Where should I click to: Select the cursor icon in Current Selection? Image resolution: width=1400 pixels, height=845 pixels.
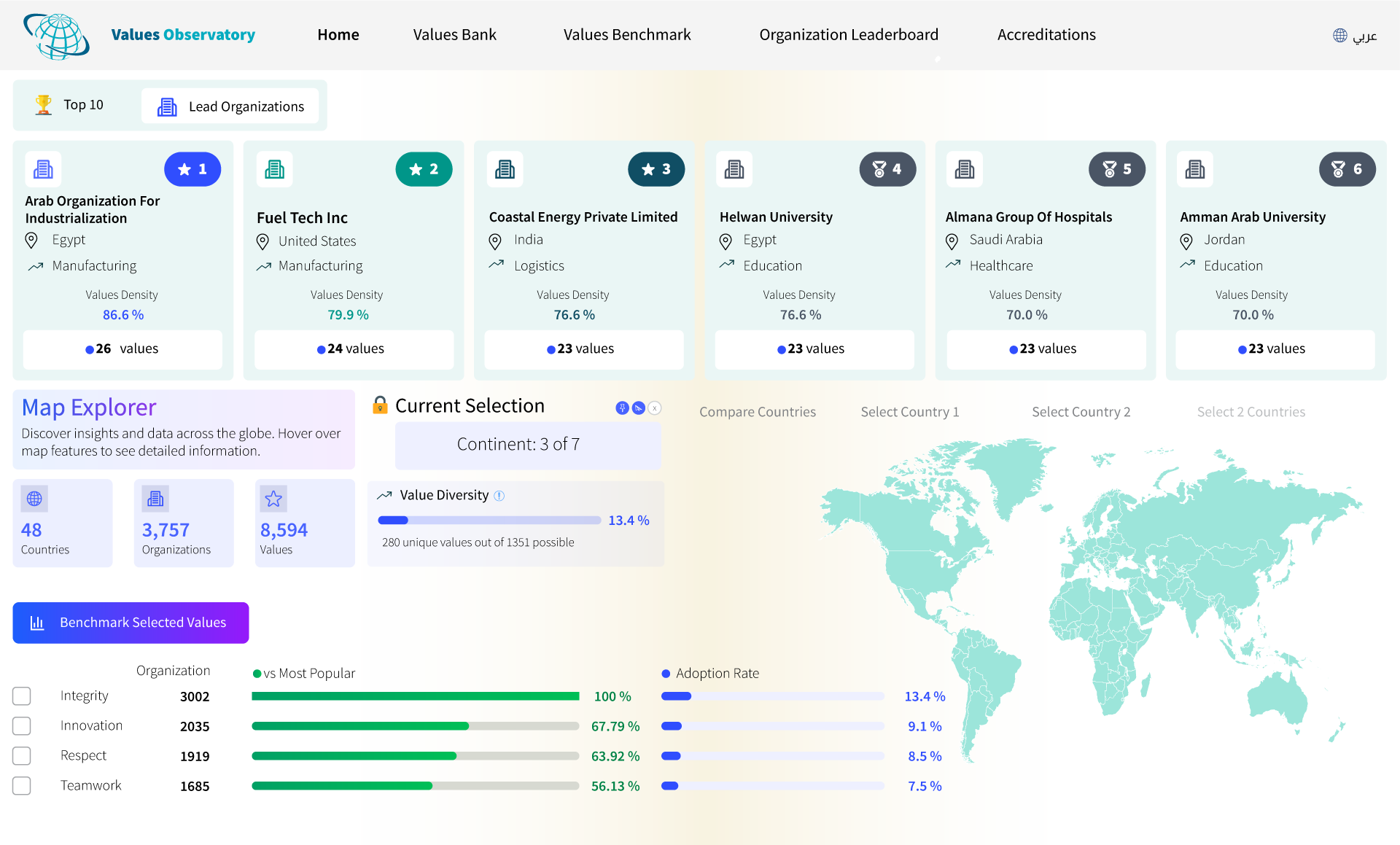pos(638,408)
